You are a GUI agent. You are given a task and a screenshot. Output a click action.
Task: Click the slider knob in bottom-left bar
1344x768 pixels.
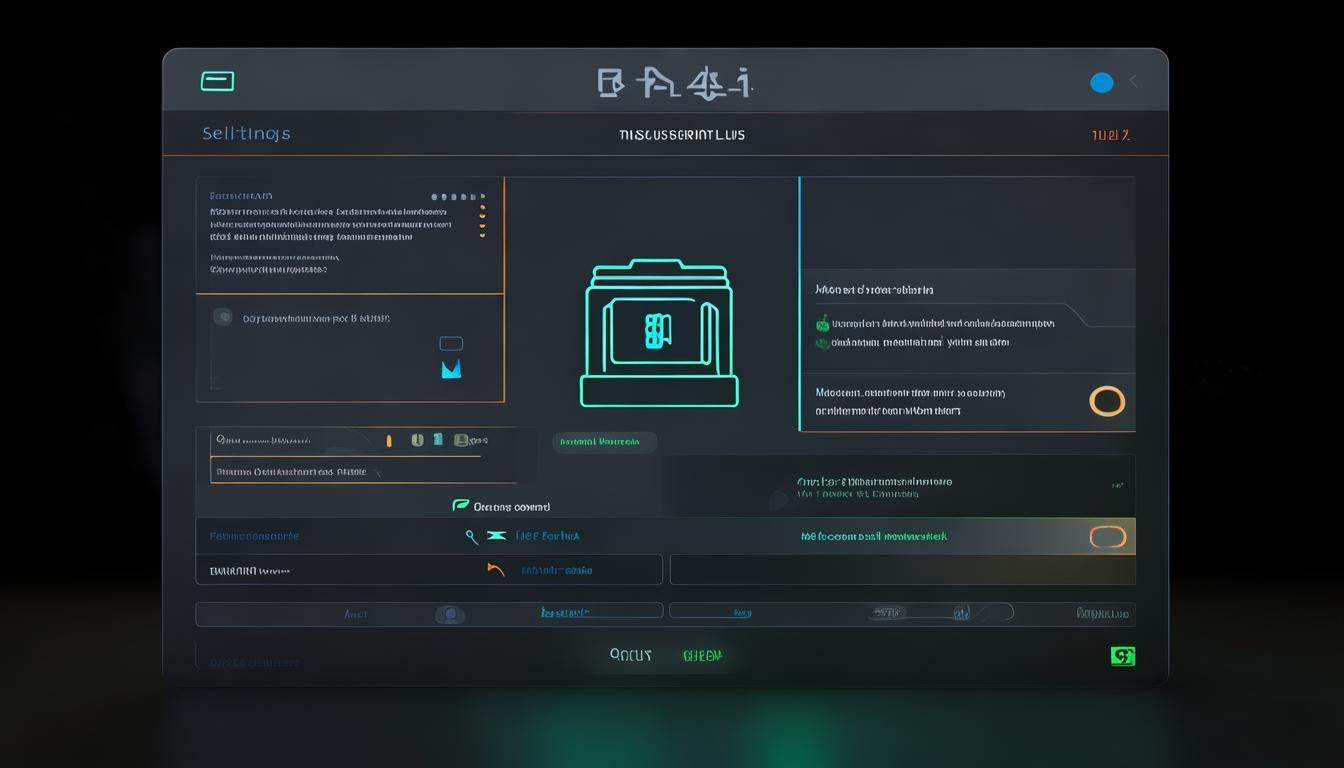click(450, 614)
